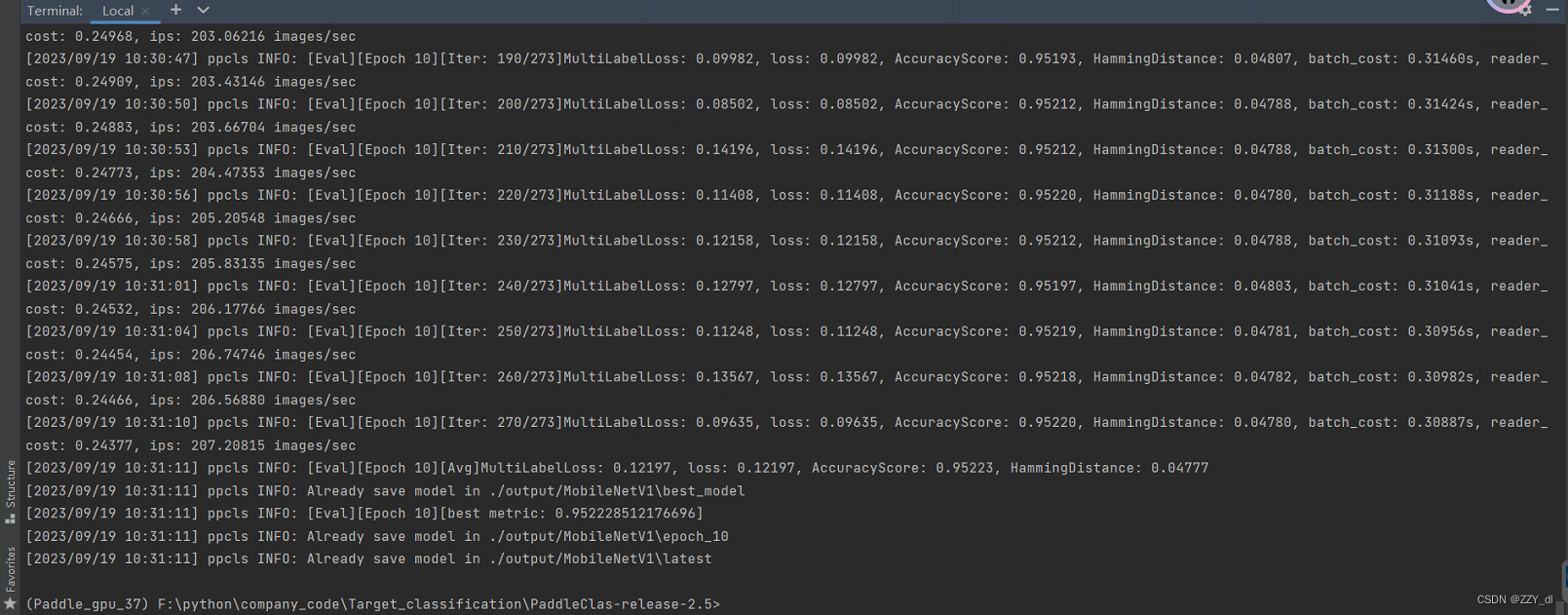Image resolution: width=1568 pixels, height=615 pixels.
Task: Hide the terminal panel with dash icon
Action: 1552,10
